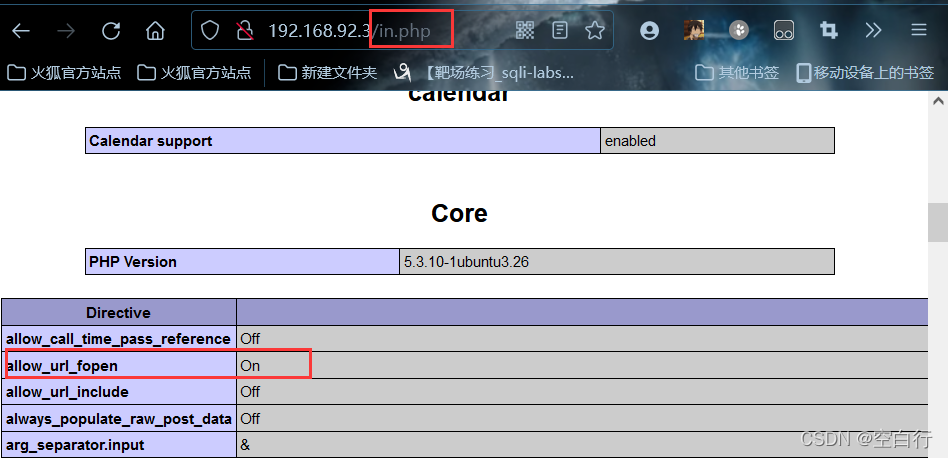Select the Calendar support cell
Viewport: 948px width, 458px height.
(x=343, y=141)
